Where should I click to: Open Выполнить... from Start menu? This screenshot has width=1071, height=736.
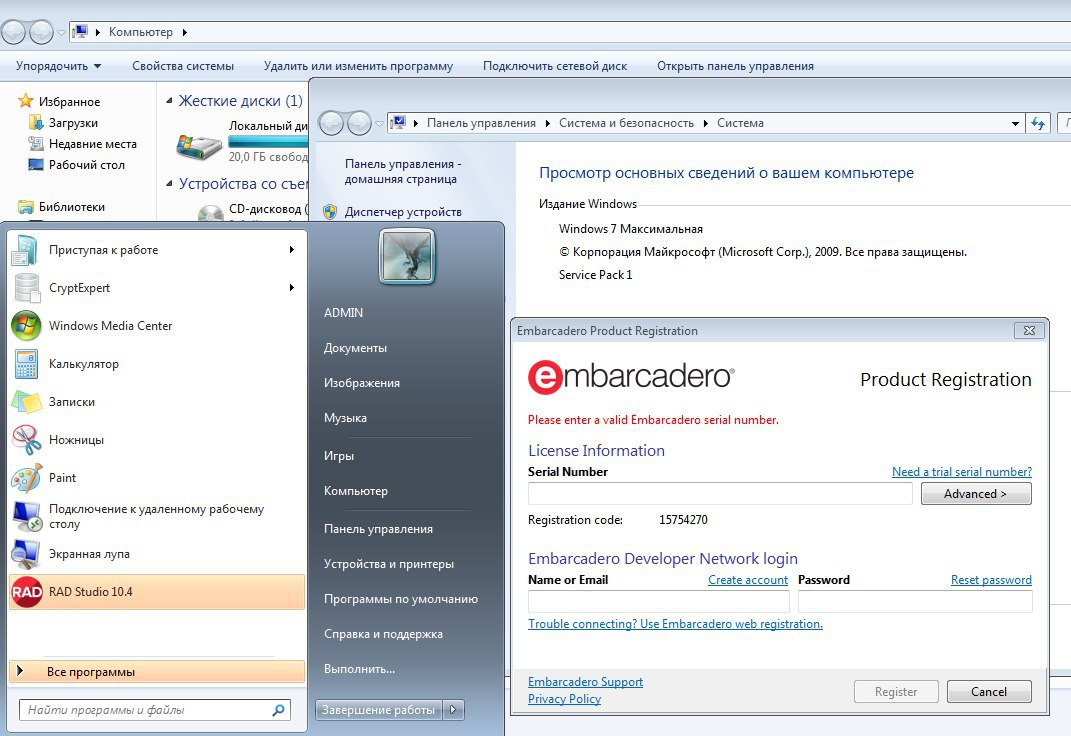pos(359,669)
